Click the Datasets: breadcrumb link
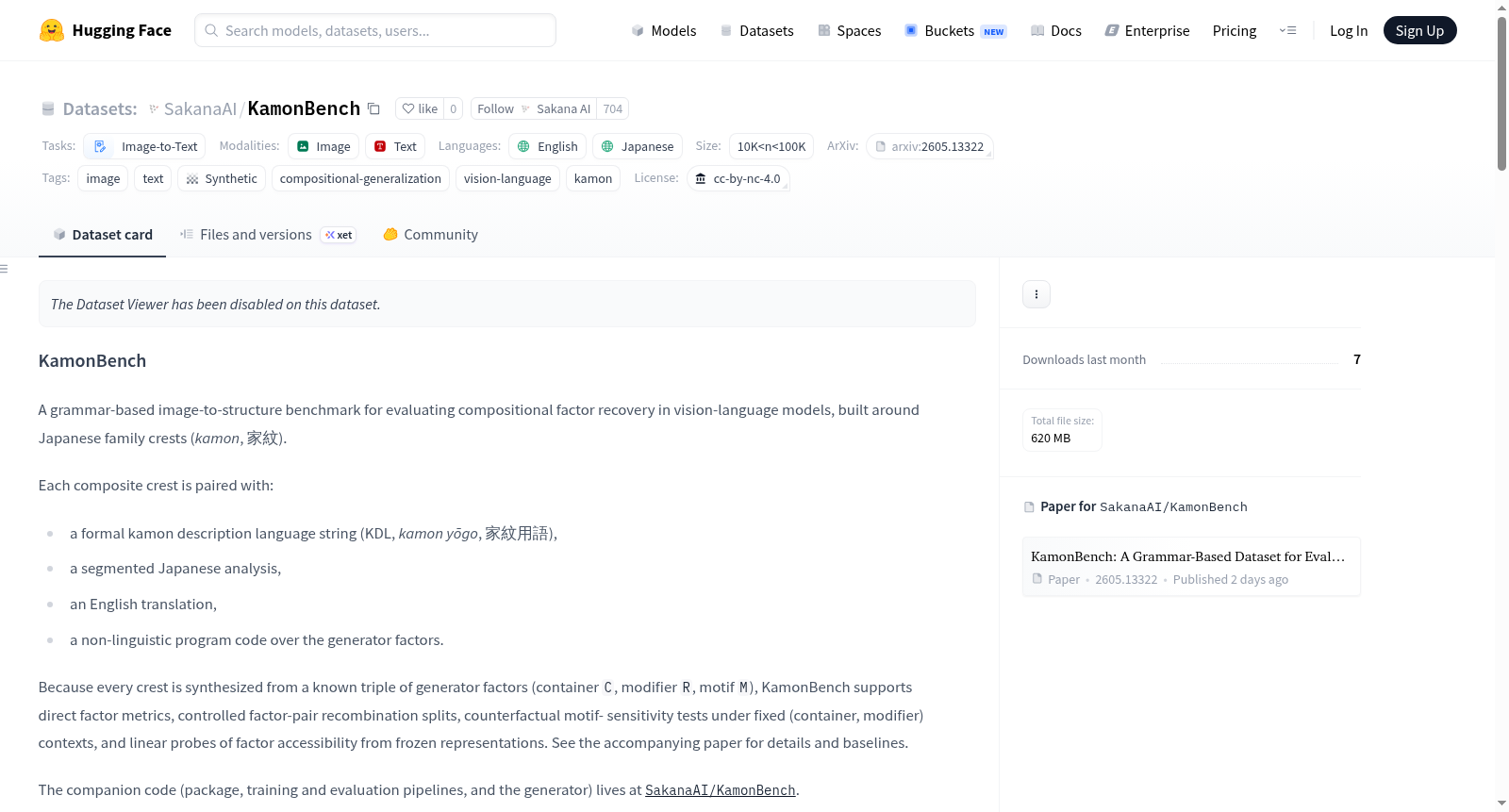 coord(100,108)
